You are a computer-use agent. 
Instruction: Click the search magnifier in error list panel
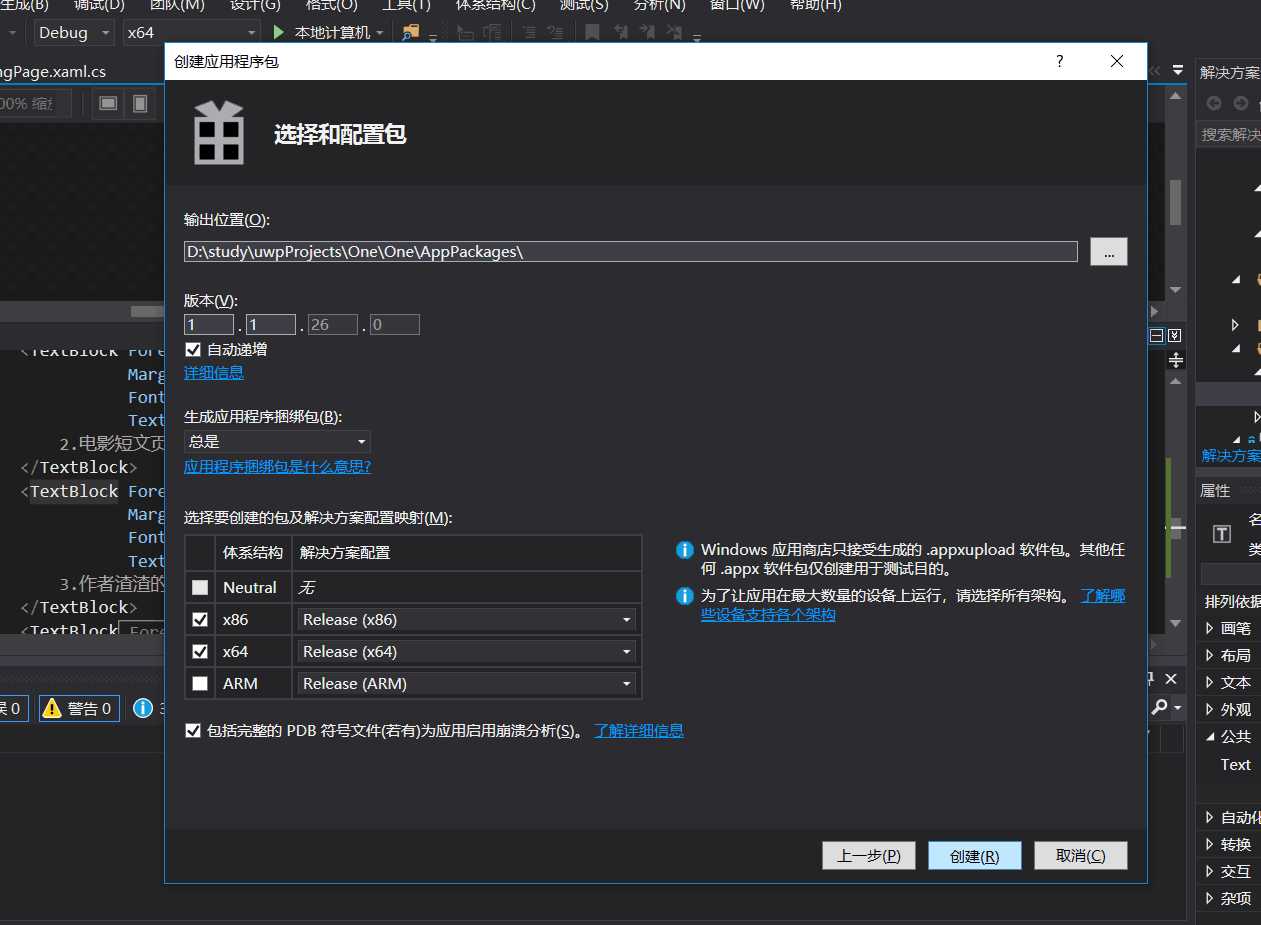pyautogui.click(x=1159, y=707)
